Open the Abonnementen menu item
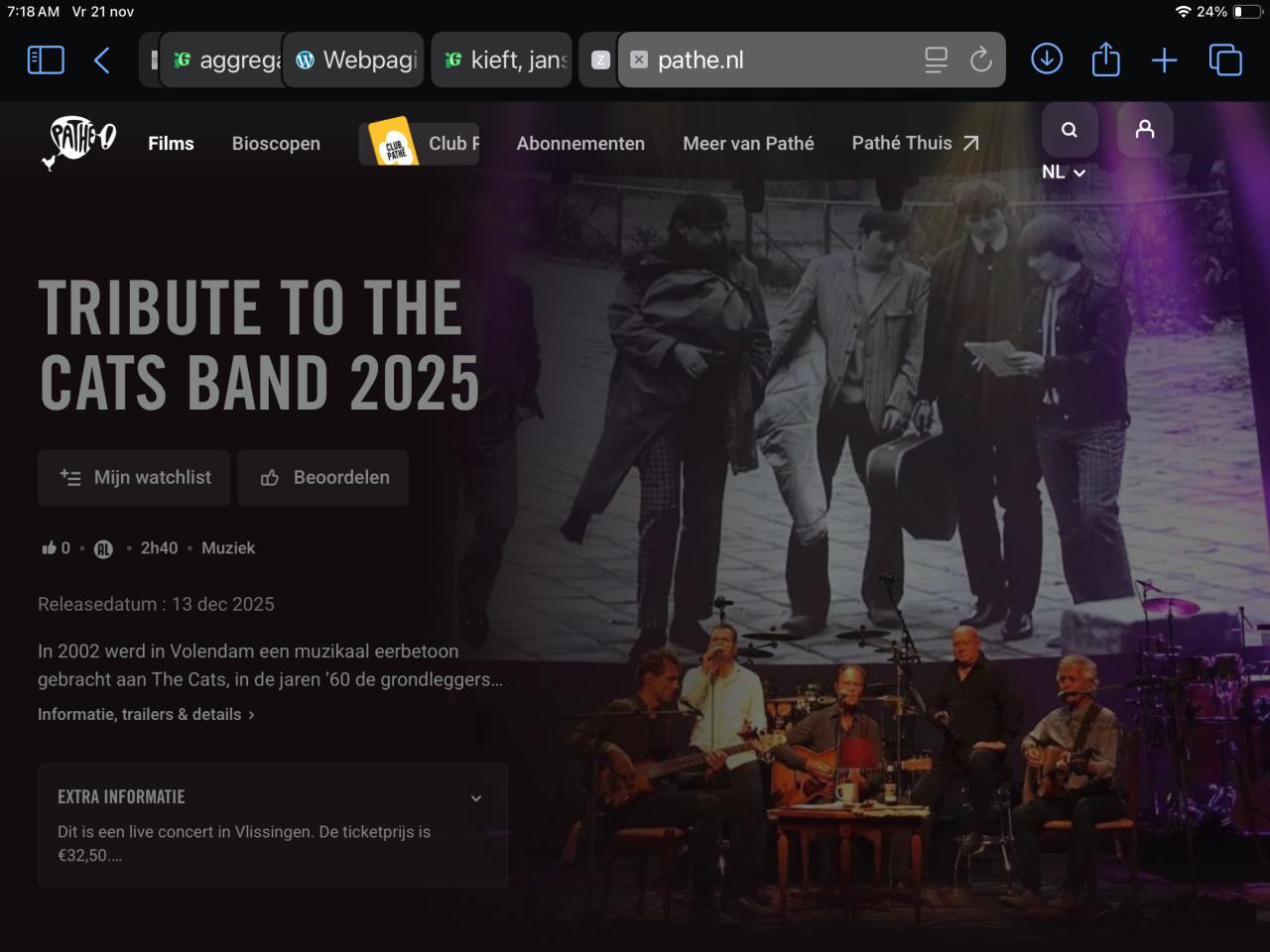The image size is (1270, 952). tap(580, 144)
